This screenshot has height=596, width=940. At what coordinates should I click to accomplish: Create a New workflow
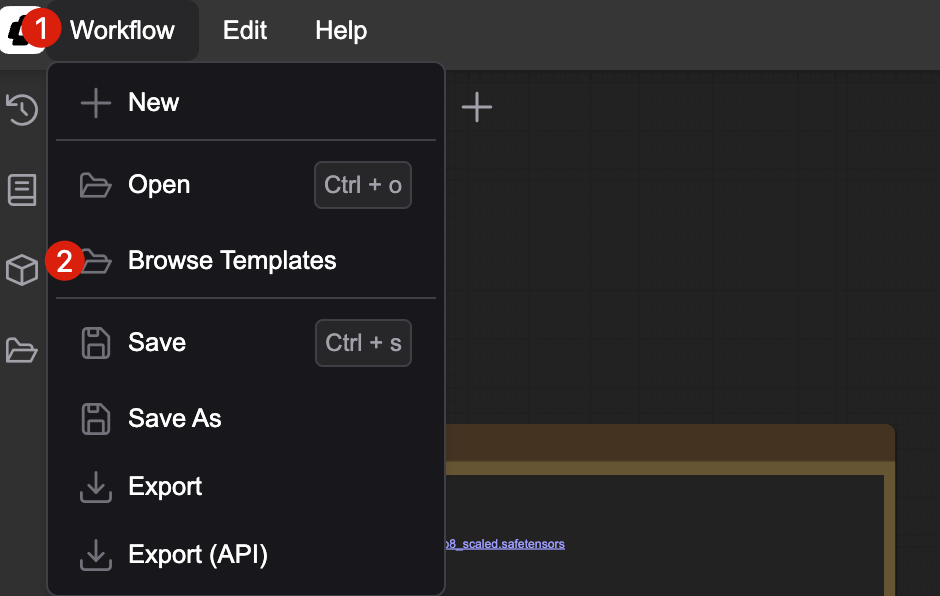tap(246, 103)
